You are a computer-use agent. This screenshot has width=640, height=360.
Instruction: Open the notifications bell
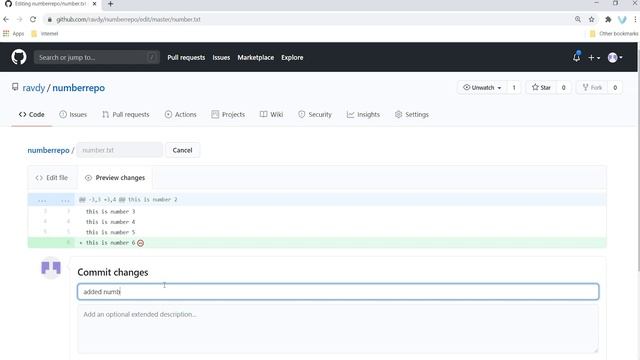(576, 57)
